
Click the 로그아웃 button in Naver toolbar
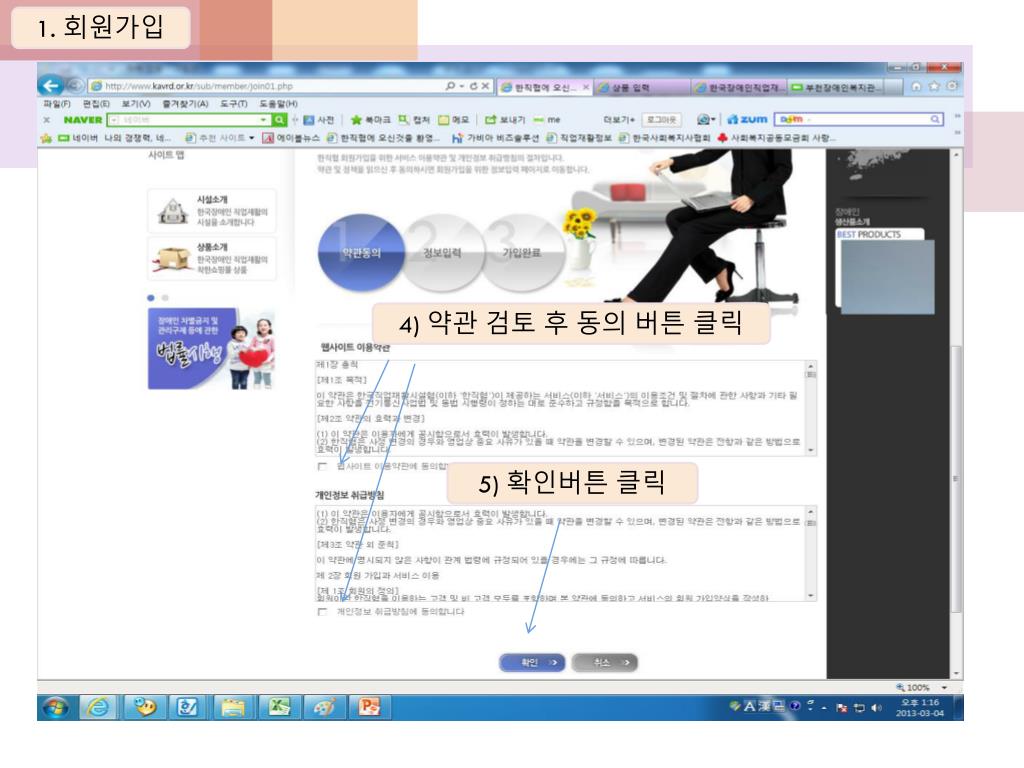click(661, 120)
